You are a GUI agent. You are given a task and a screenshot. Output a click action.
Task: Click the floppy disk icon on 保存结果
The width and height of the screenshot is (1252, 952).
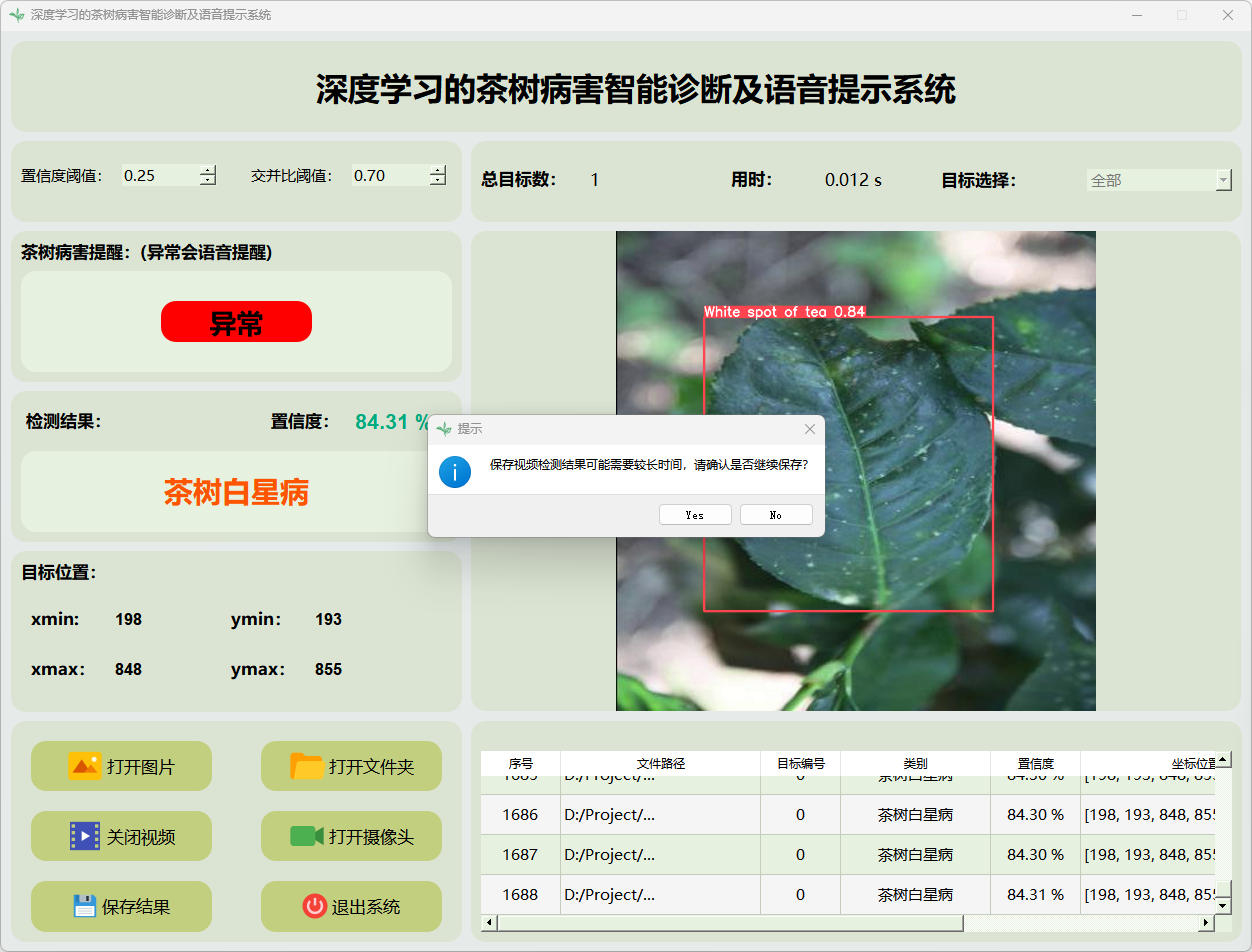[x=84, y=906]
